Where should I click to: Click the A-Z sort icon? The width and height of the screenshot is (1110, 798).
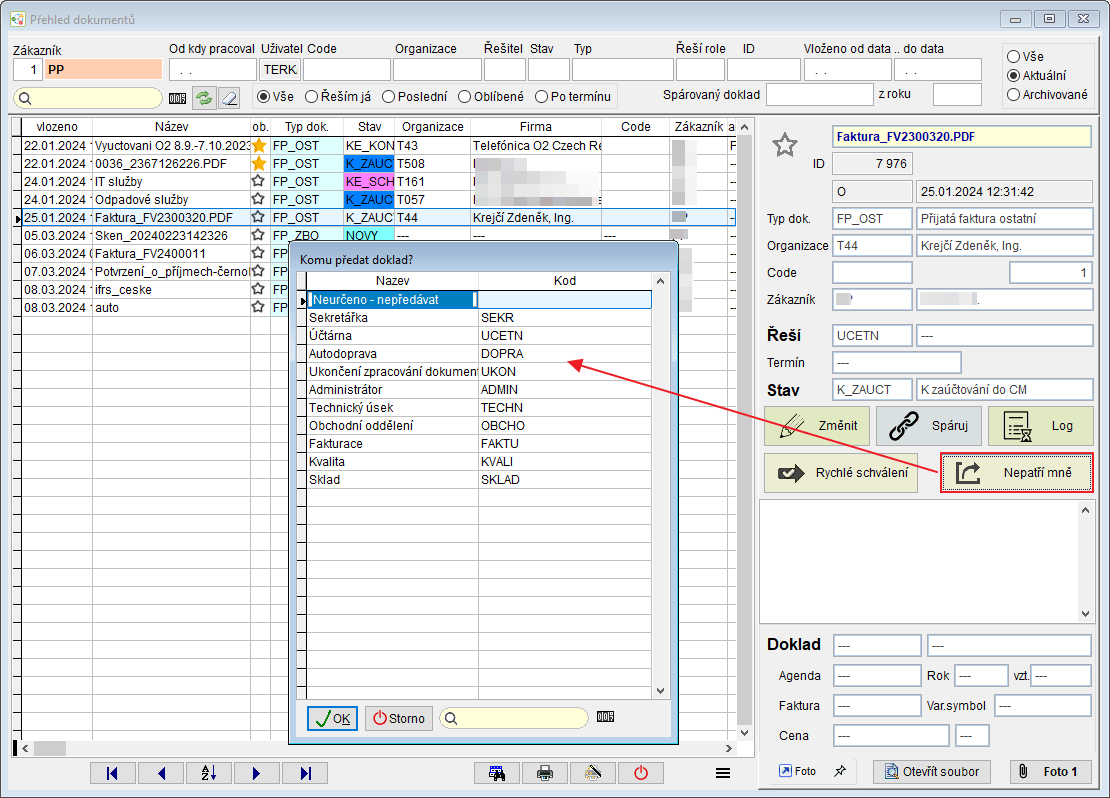coord(209,773)
